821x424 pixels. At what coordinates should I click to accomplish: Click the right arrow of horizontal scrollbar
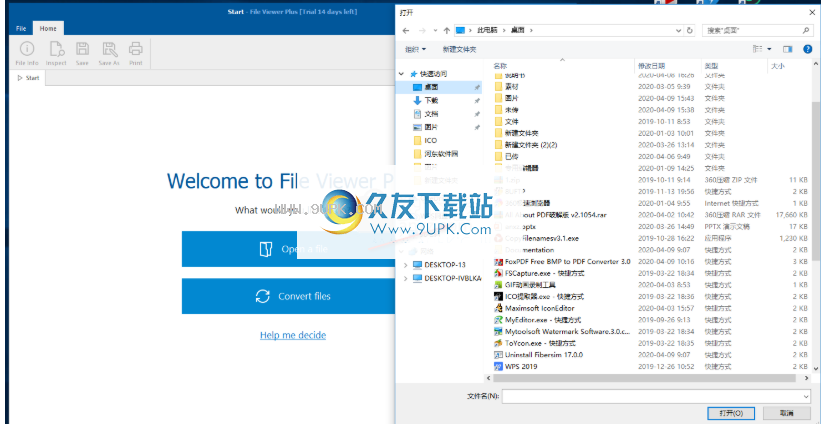[806, 378]
